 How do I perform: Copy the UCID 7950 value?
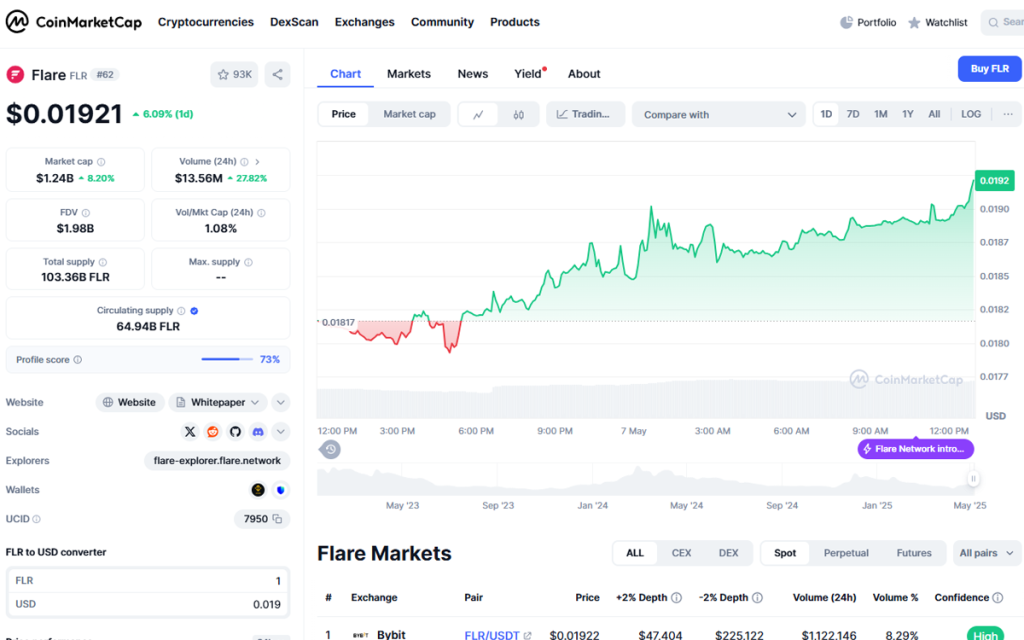pyautogui.click(x=278, y=519)
